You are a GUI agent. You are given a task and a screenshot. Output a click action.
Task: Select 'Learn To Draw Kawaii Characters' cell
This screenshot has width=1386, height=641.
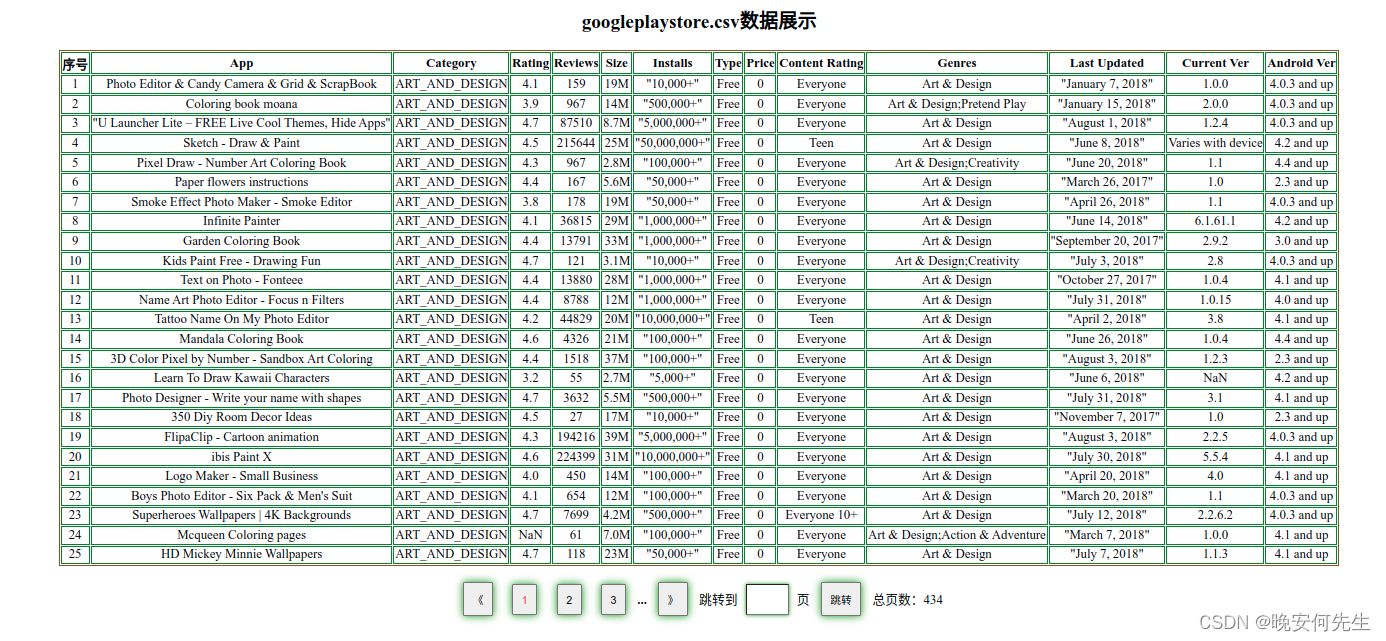[x=242, y=378]
